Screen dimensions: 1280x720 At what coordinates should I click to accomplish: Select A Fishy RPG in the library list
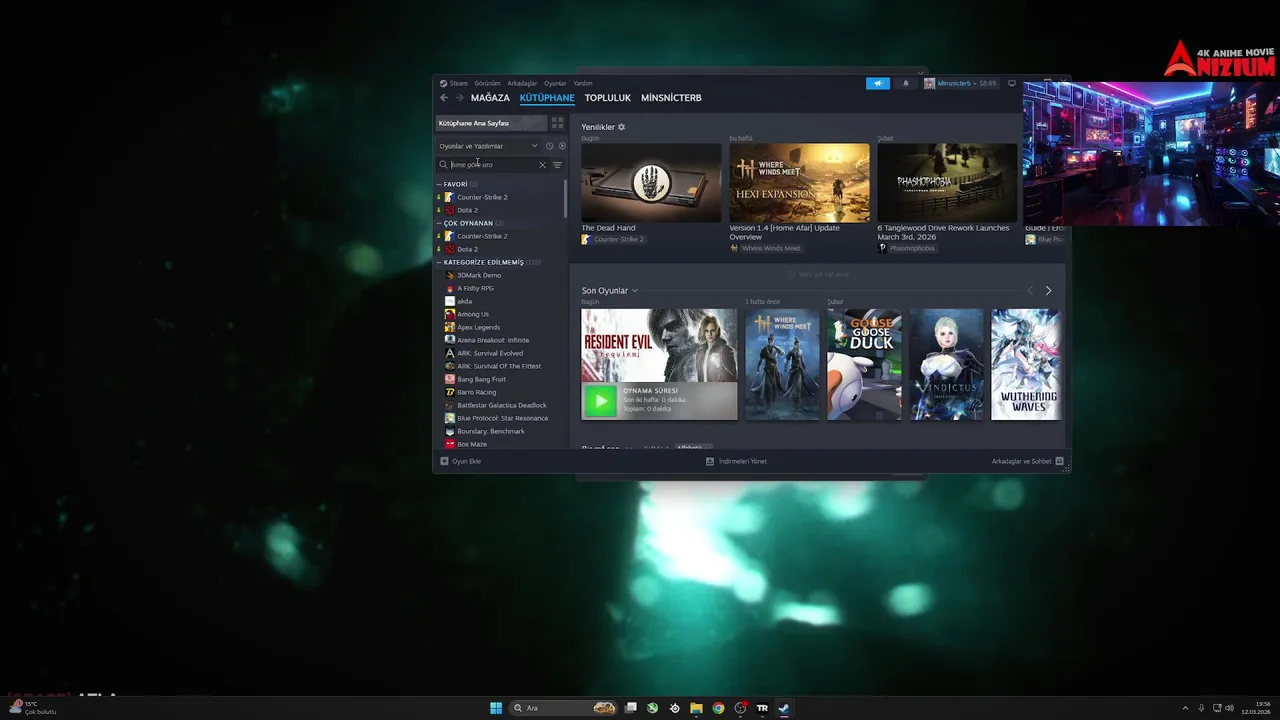tap(475, 288)
